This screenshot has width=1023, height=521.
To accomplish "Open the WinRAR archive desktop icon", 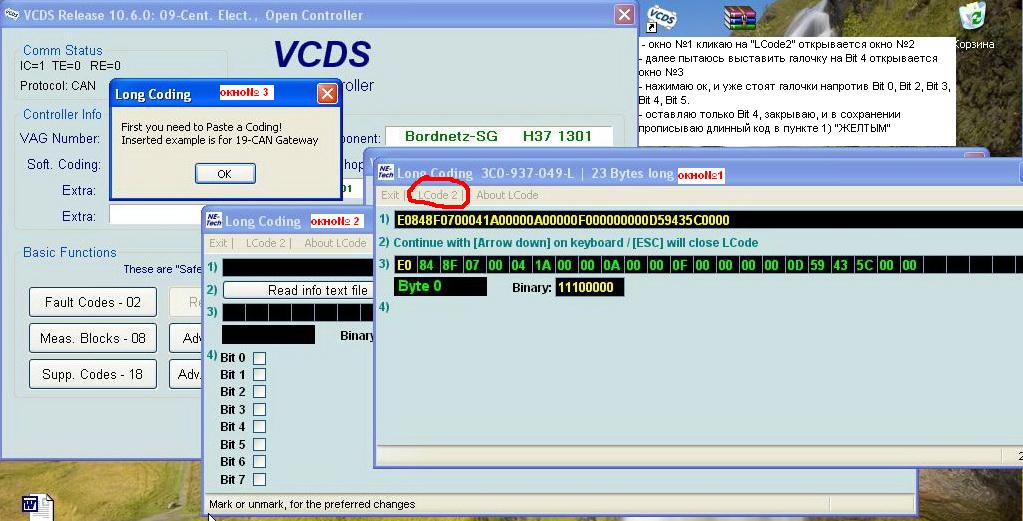I will 740,17.
